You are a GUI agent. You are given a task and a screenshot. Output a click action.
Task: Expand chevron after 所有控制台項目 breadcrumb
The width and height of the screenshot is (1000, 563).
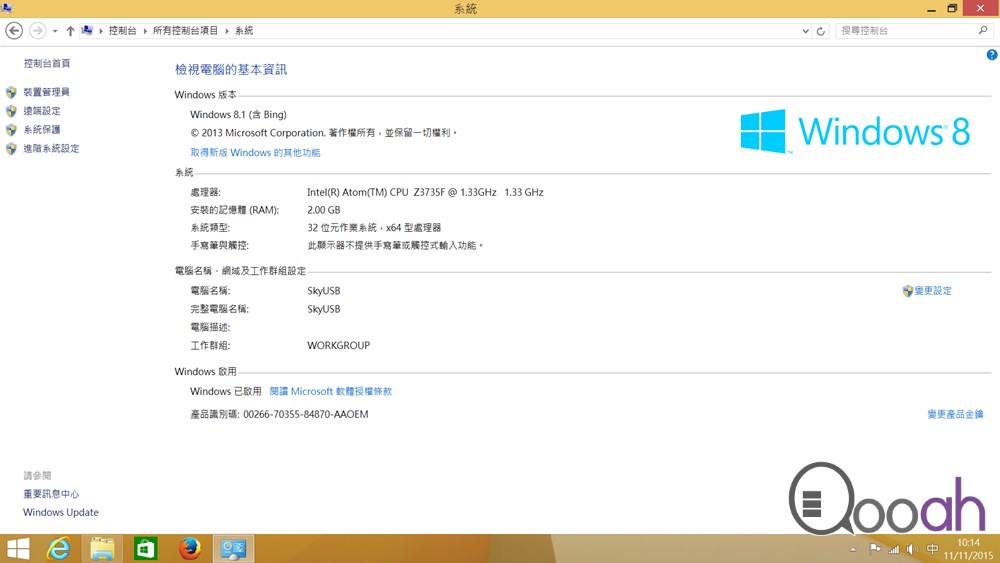(226, 31)
